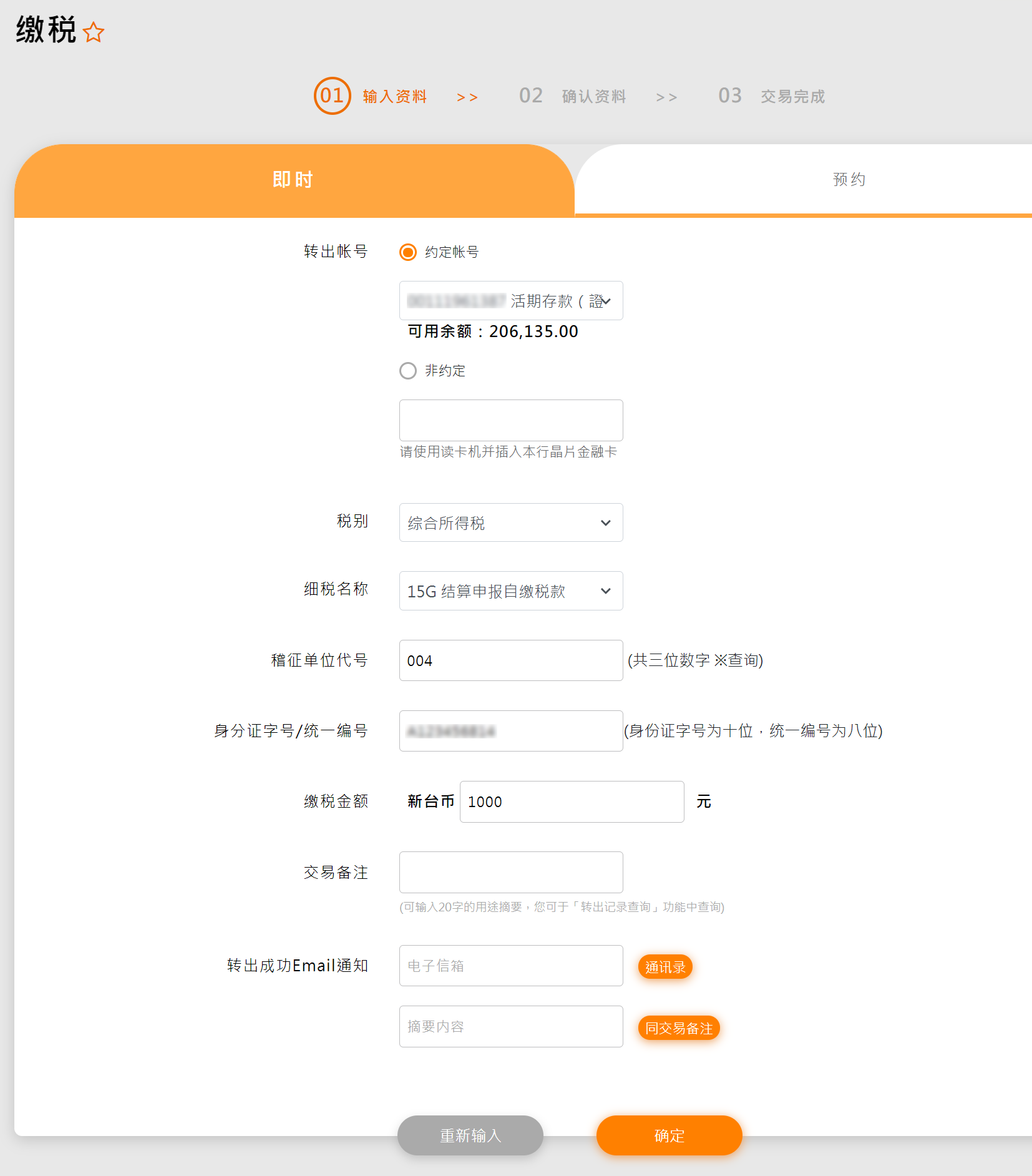Open the 细税名称 15G dropdown
1032x1176 pixels.
tap(510, 591)
